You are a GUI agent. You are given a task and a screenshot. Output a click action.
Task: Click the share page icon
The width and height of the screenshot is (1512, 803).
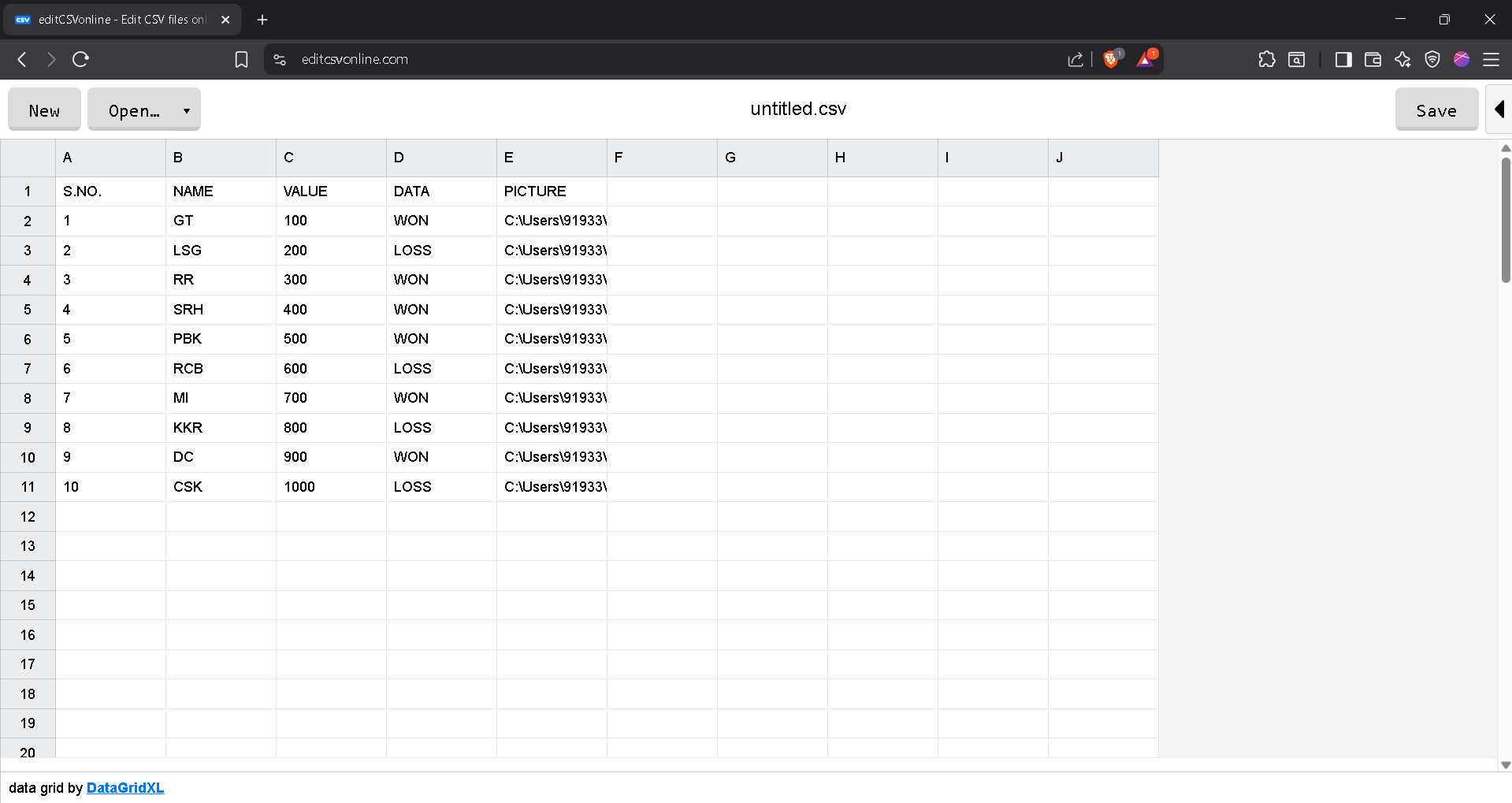[x=1075, y=59]
